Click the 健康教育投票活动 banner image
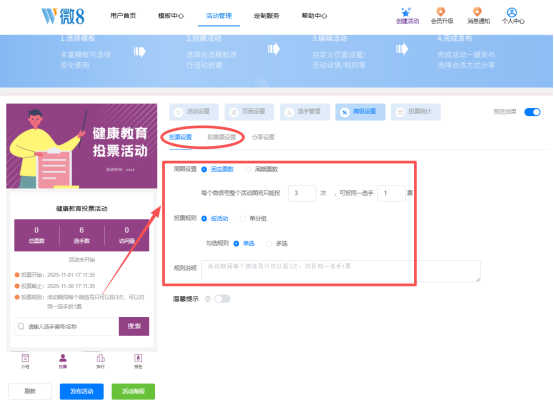554x406 pixels. coord(82,146)
